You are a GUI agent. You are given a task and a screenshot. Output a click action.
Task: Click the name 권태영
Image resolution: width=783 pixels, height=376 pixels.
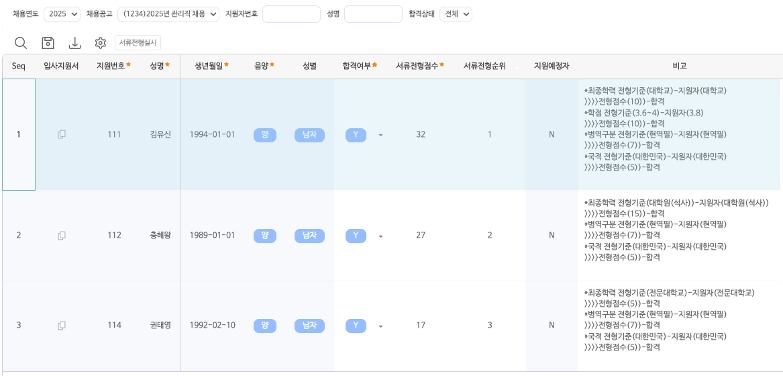(x=160, y=326)
